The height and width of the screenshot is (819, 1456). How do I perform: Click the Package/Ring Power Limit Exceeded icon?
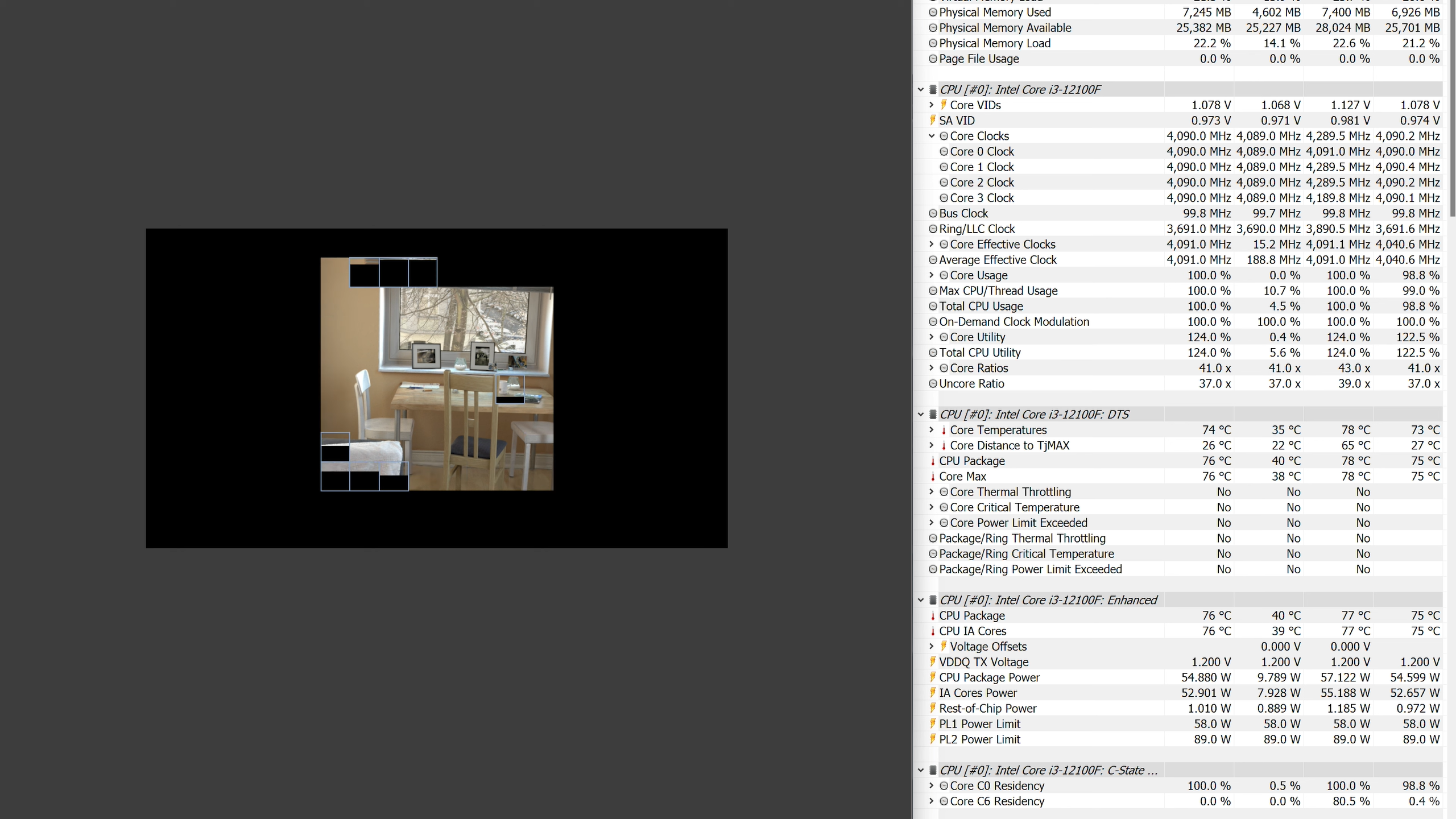(933, 569)
